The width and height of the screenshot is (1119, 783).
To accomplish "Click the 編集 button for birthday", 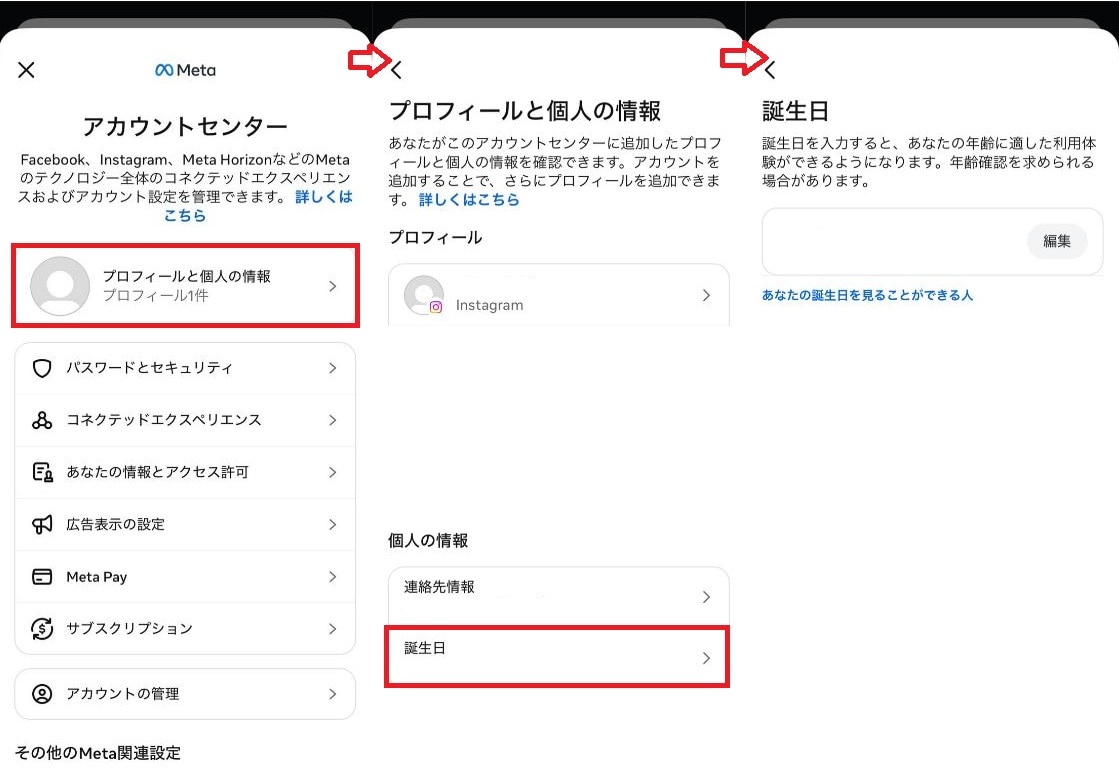I will [1057, 241].
